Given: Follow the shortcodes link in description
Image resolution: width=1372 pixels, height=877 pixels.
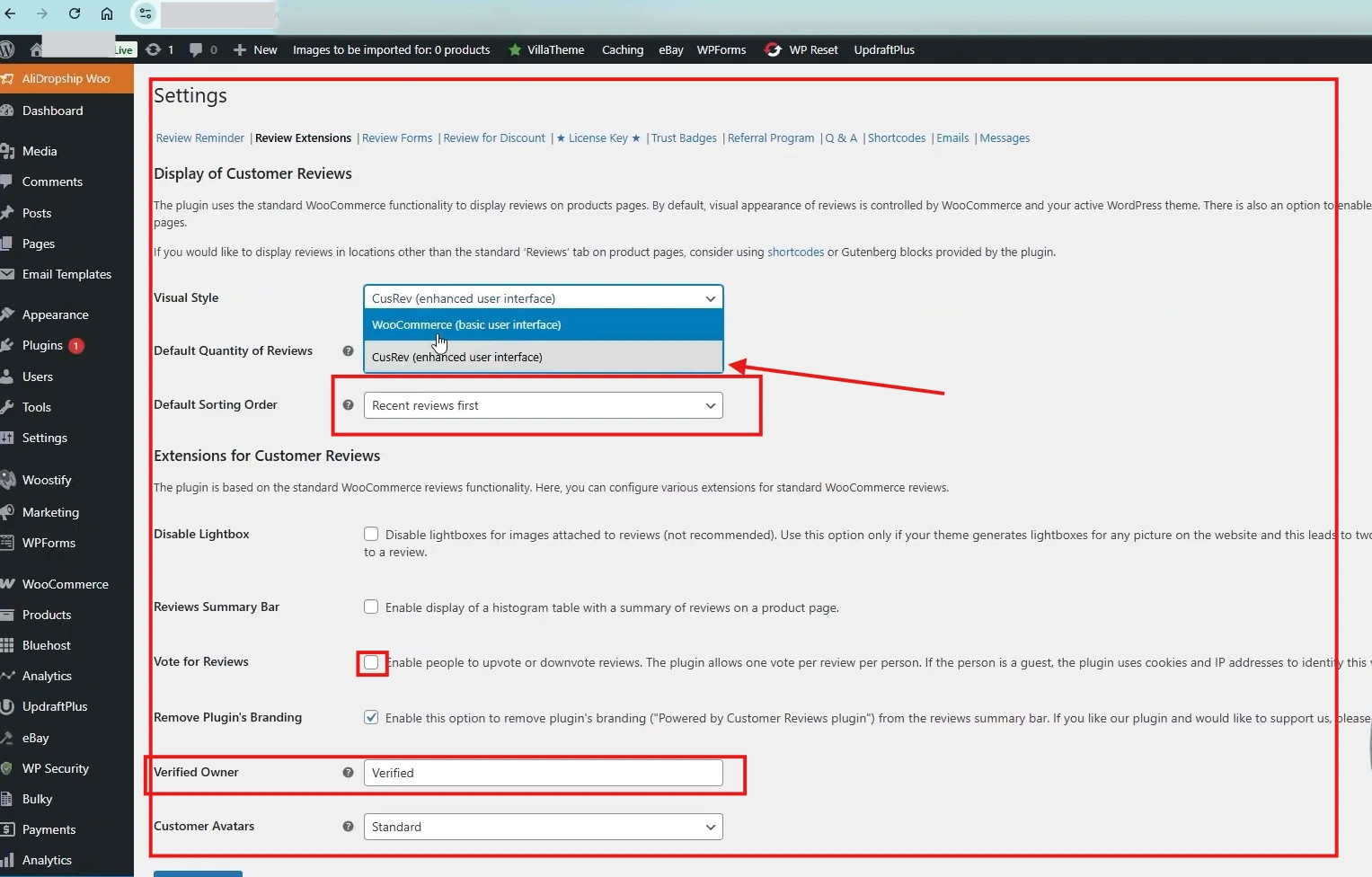Looking at the screenshot, I should [795, 252].
